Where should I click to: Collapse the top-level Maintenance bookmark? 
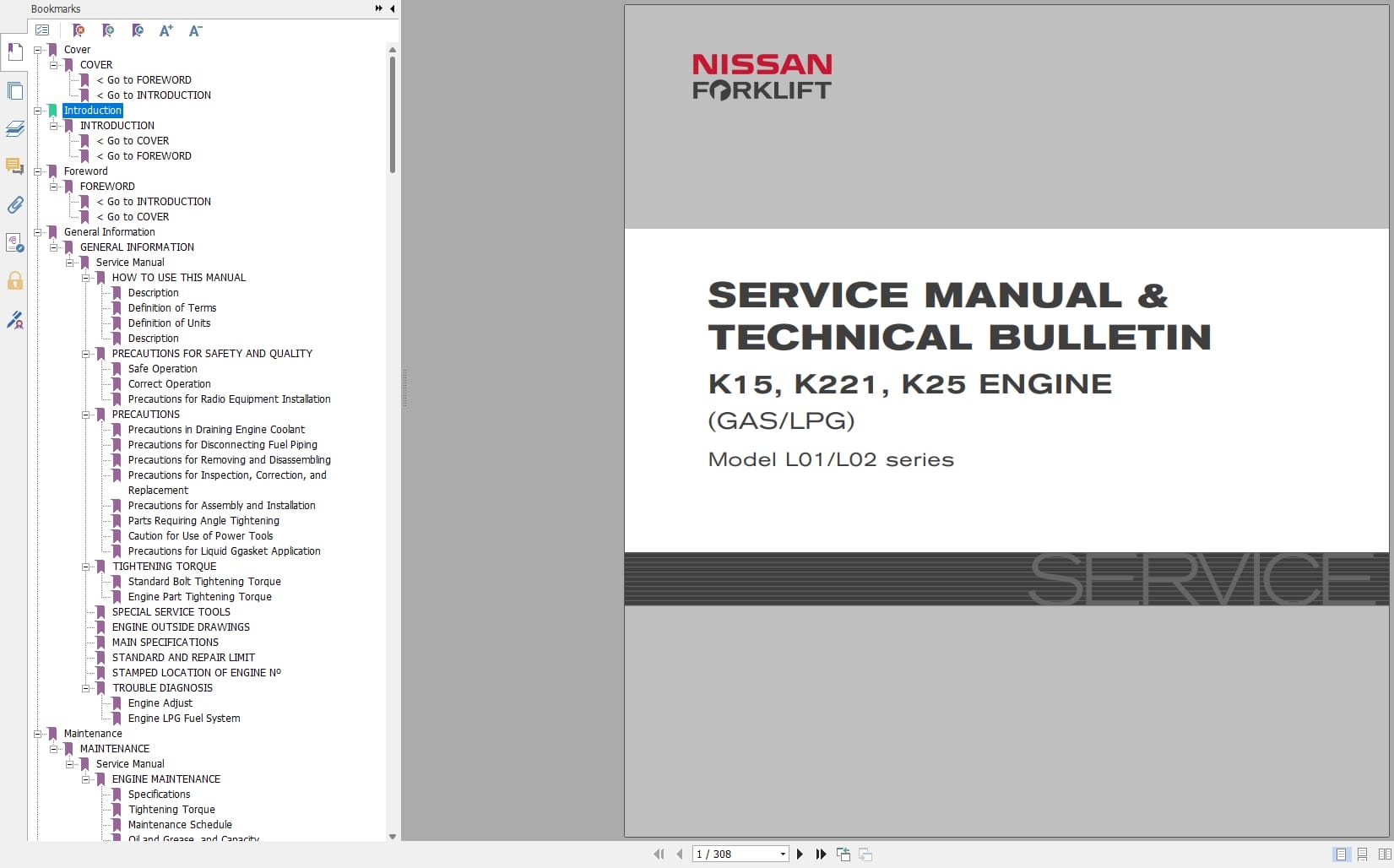coord(37,734)
